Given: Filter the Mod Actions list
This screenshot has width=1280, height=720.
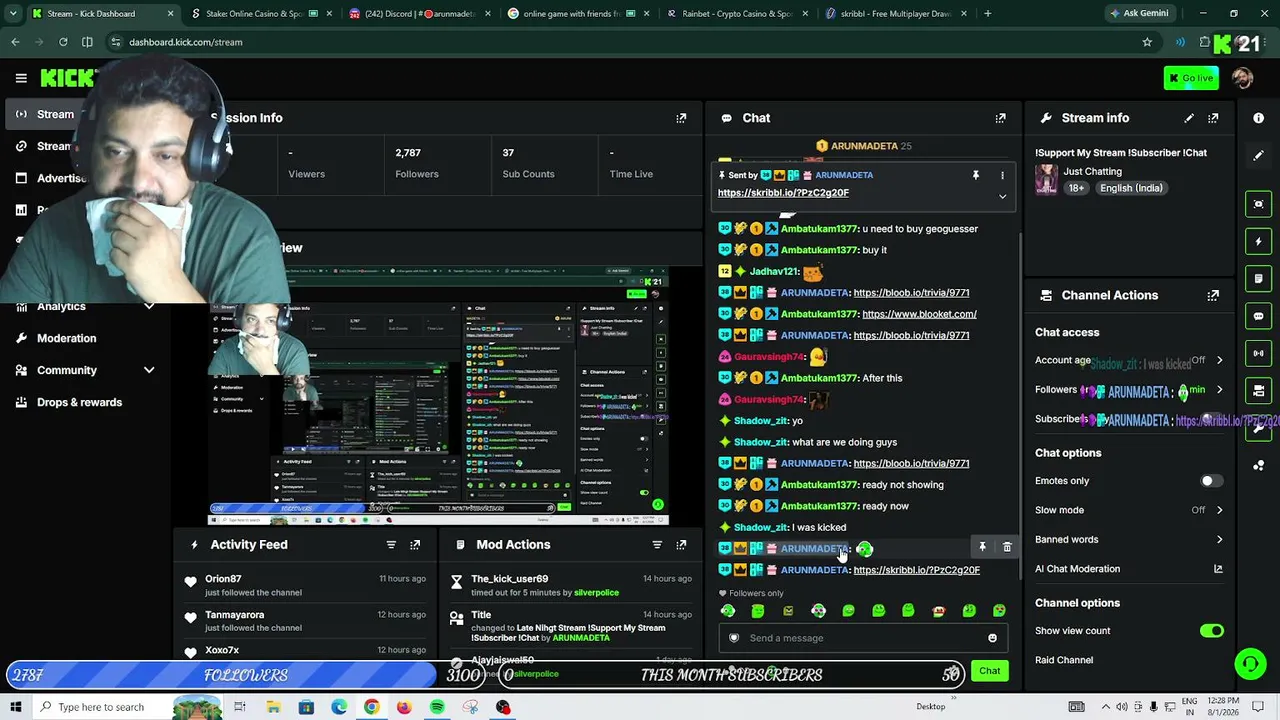Looking at the screenshot, I should coord(657,545).
